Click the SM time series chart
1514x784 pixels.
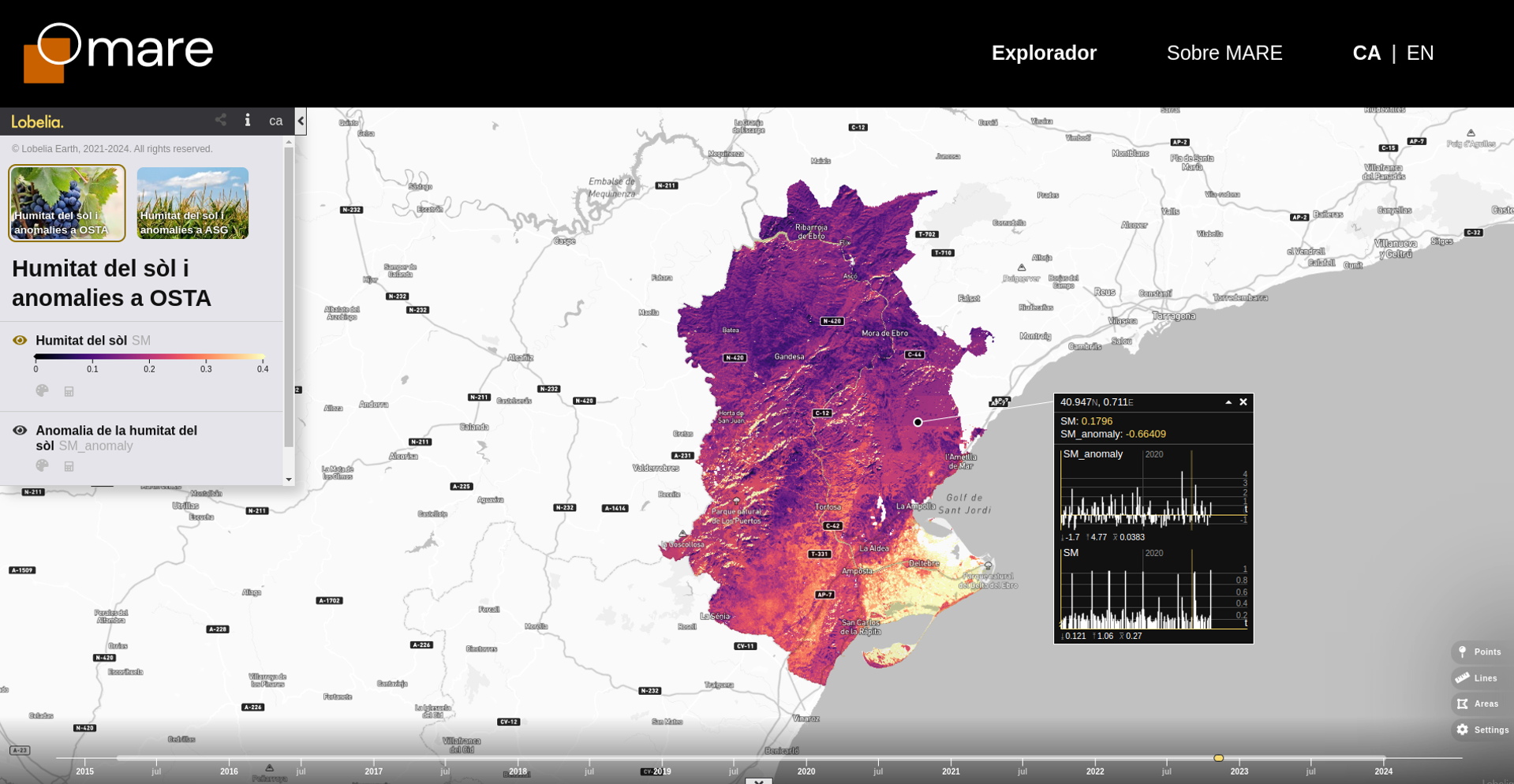[x=1153, y=588]
